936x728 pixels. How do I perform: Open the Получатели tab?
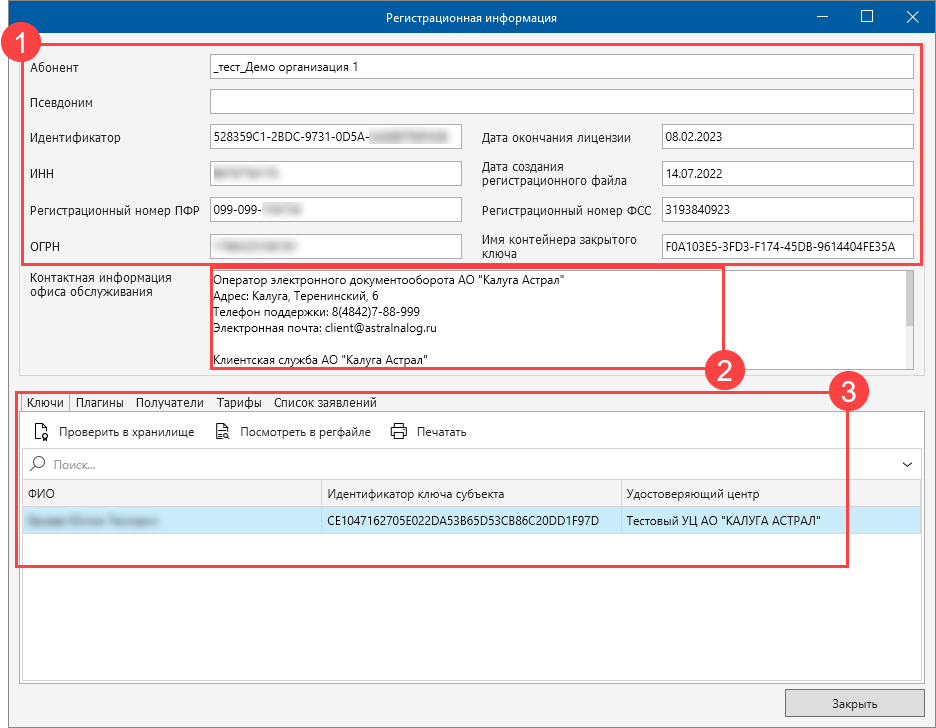170,403
